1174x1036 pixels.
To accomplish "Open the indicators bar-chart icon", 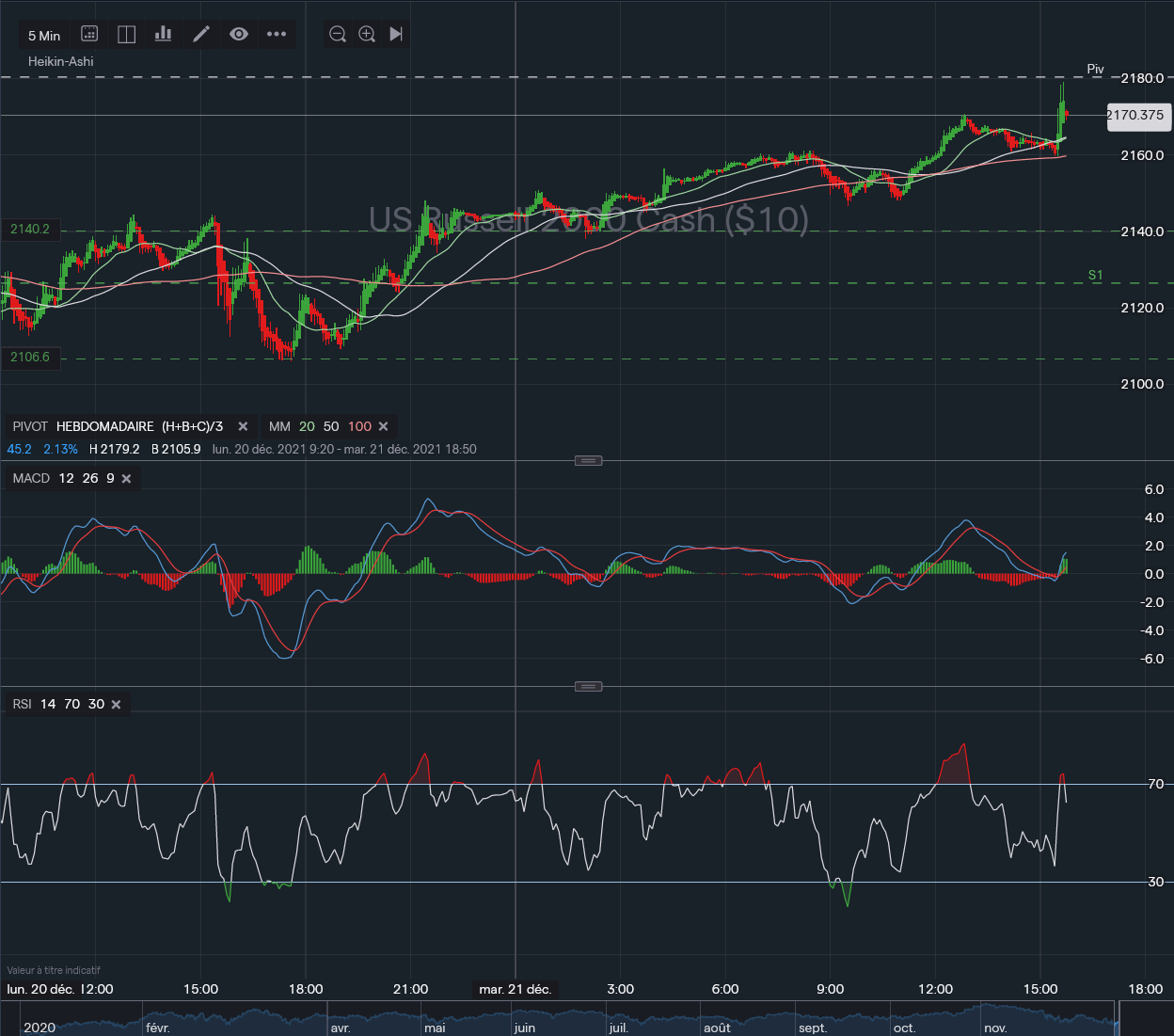I will click(164, 34).
